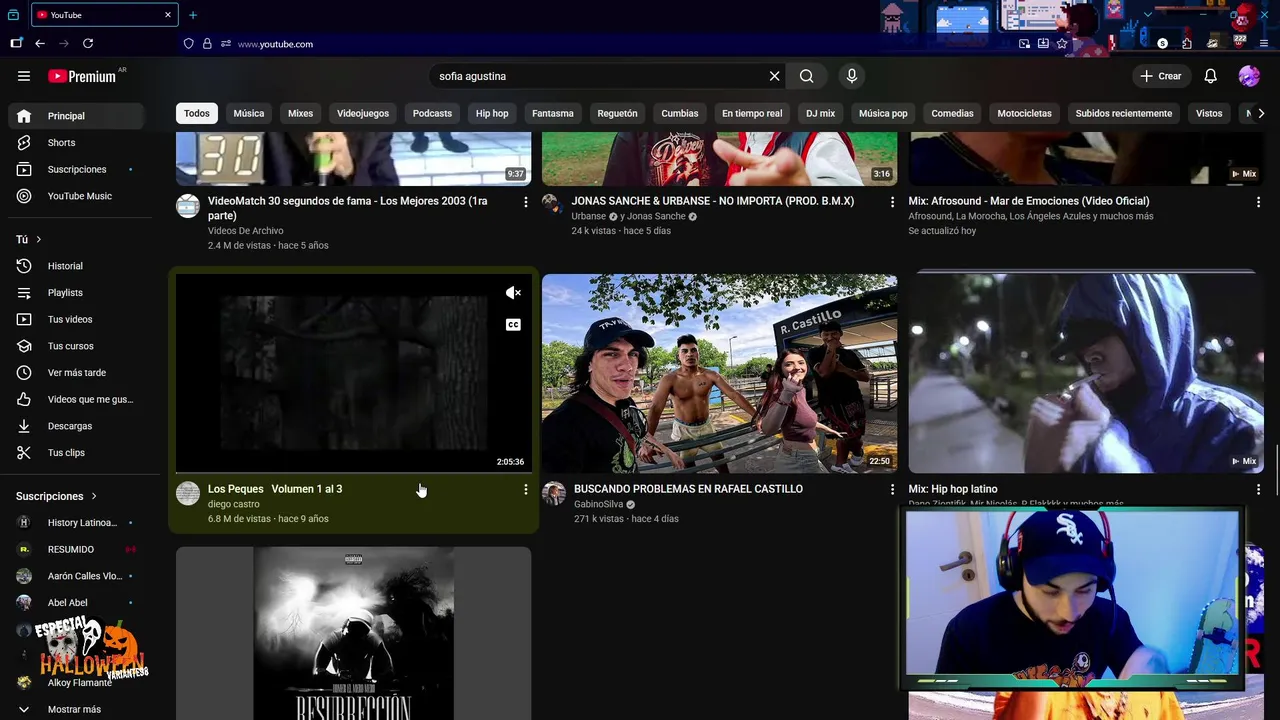This screenshot has height=720, width=1280.
Task: Play the Rafael Castillo video thumbnail
Action: [719, 373]
